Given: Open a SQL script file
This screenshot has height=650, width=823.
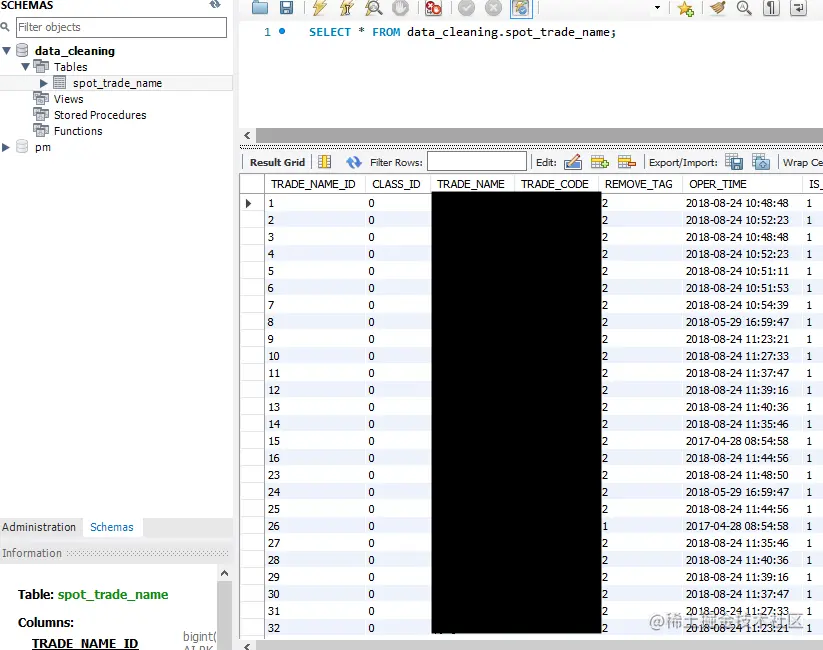Looking at the screenshot, I should (260, 7).
